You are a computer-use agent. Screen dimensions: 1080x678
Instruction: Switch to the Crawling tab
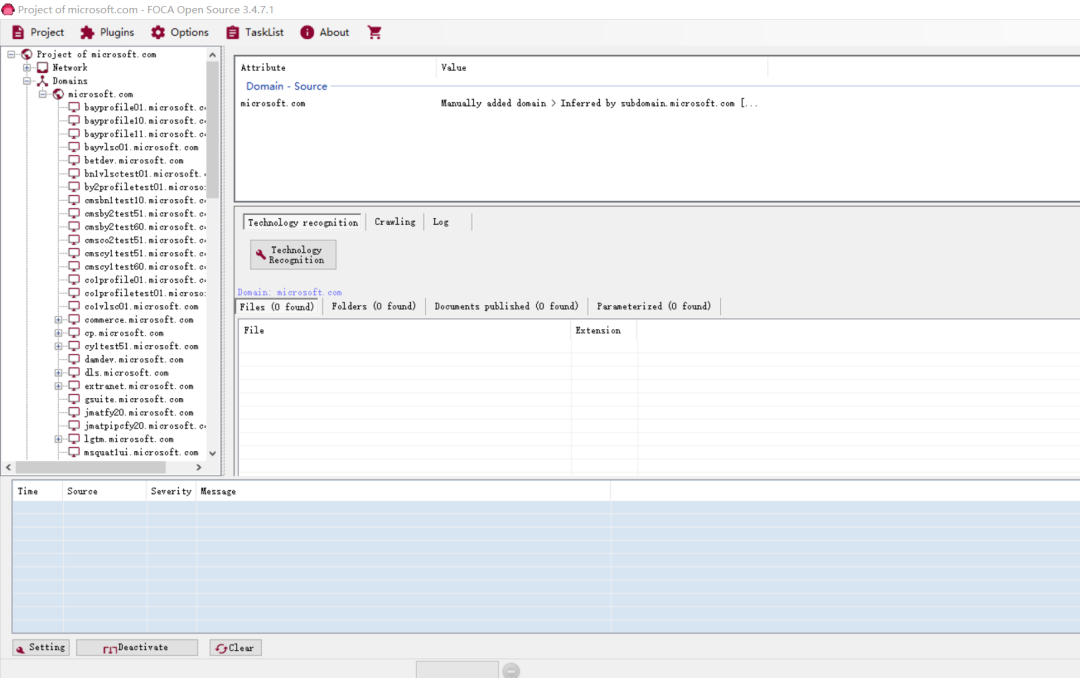395,222
